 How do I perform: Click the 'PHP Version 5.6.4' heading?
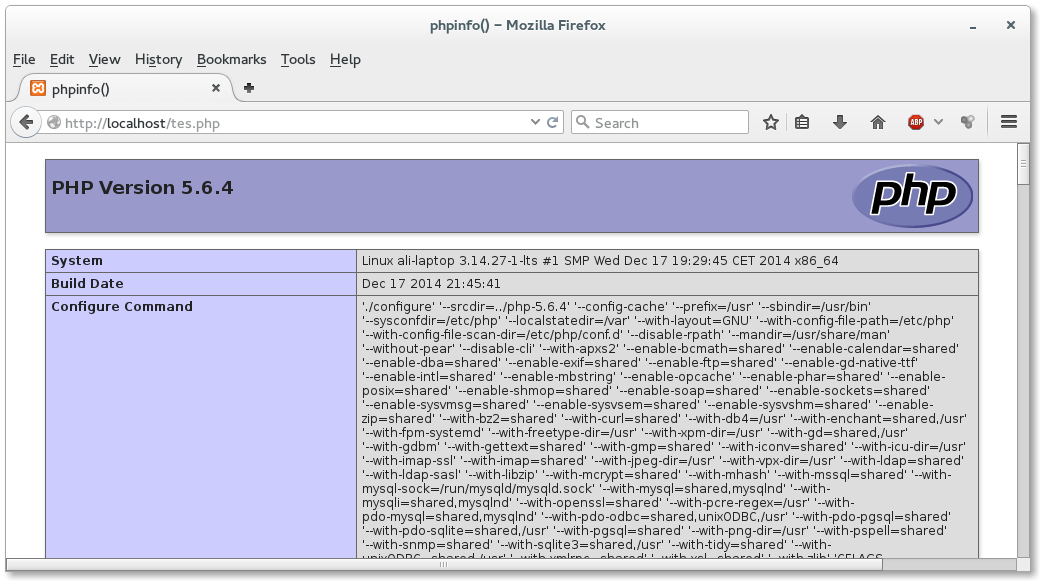(x=142, y=188)
